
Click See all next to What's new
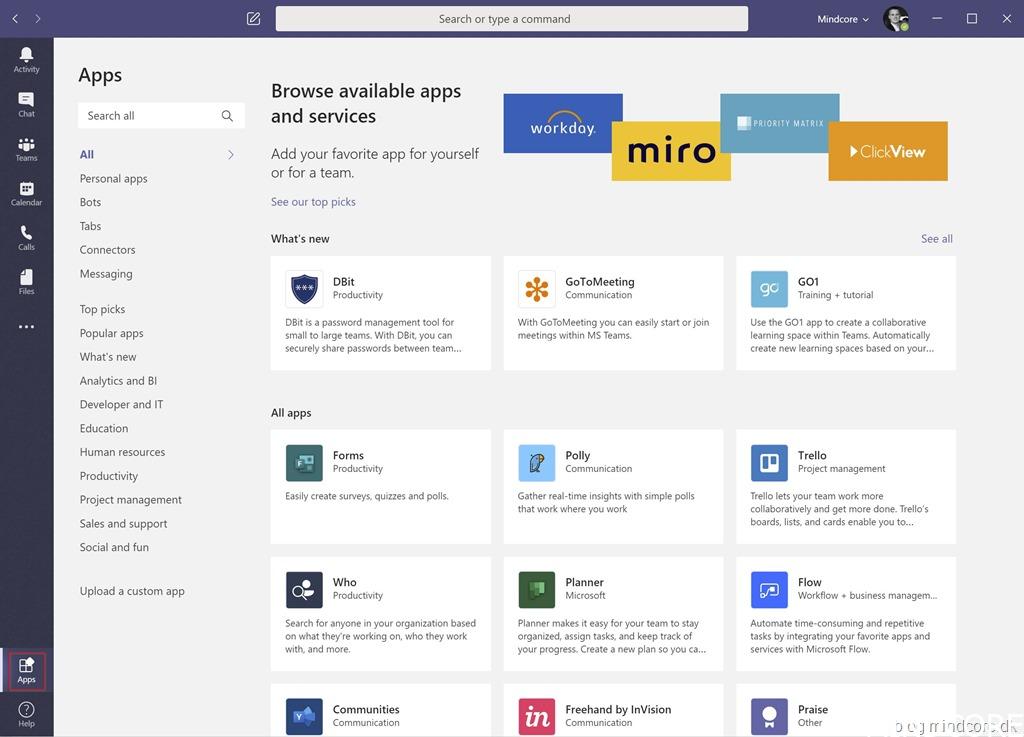click(936, 239)
